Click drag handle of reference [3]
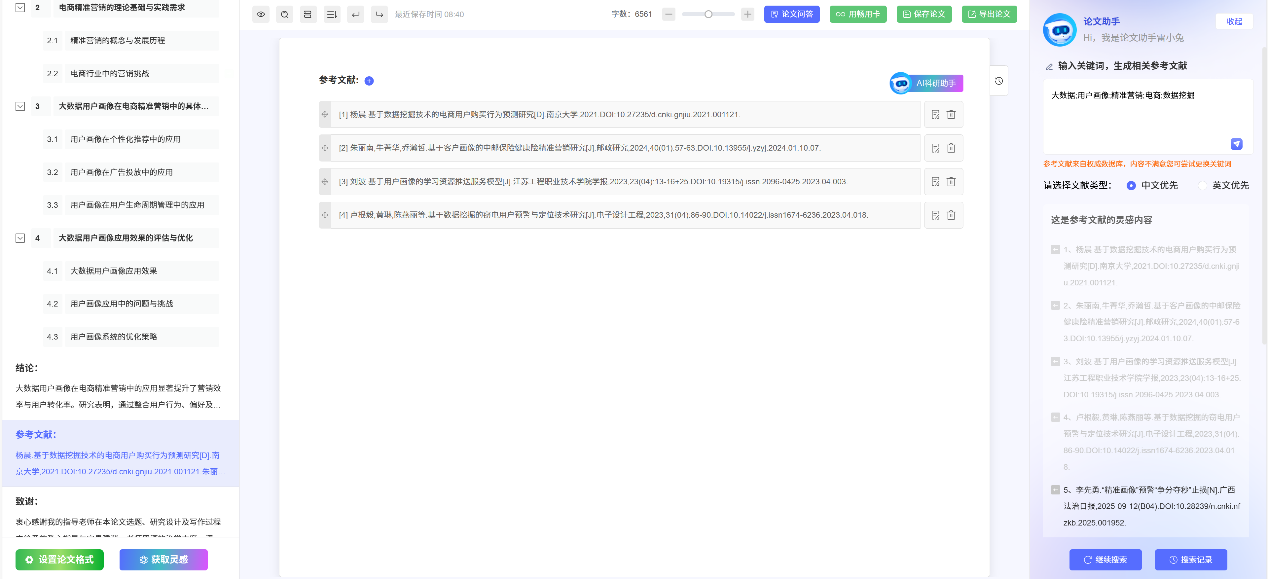Viewport: 1268px width, 579px height. pyautogui.click(x=324, y=181)
